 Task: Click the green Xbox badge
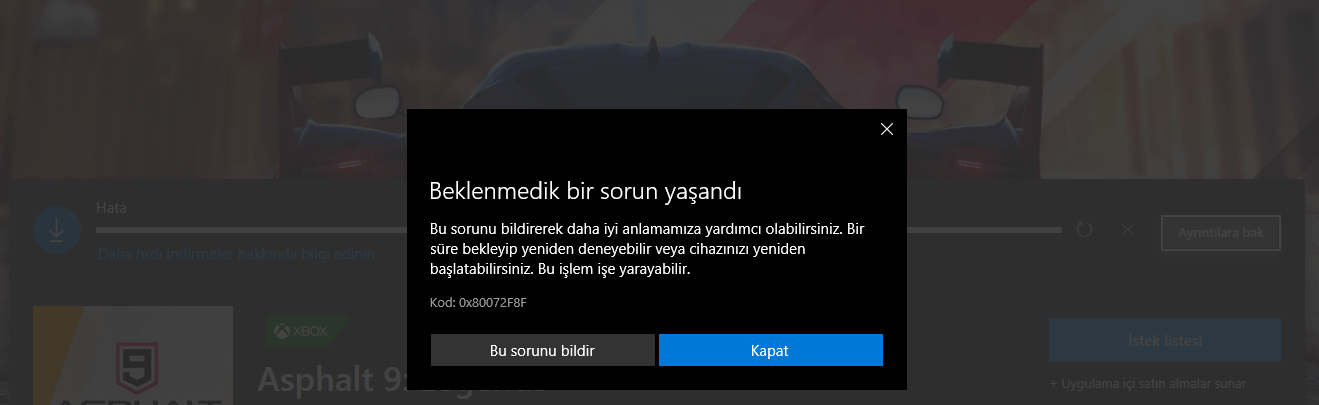coord(307,330)
